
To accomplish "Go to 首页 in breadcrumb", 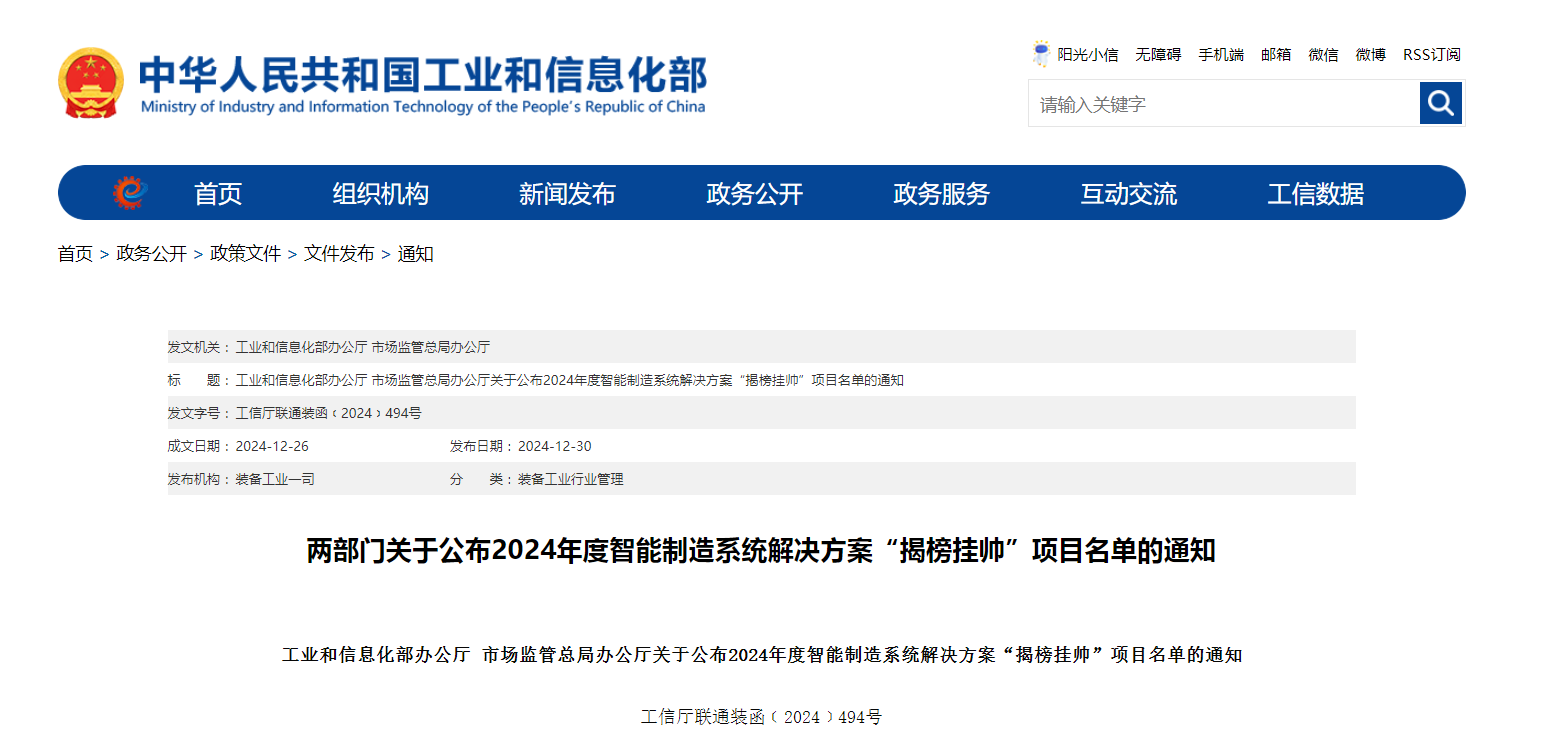I will 75,254.
